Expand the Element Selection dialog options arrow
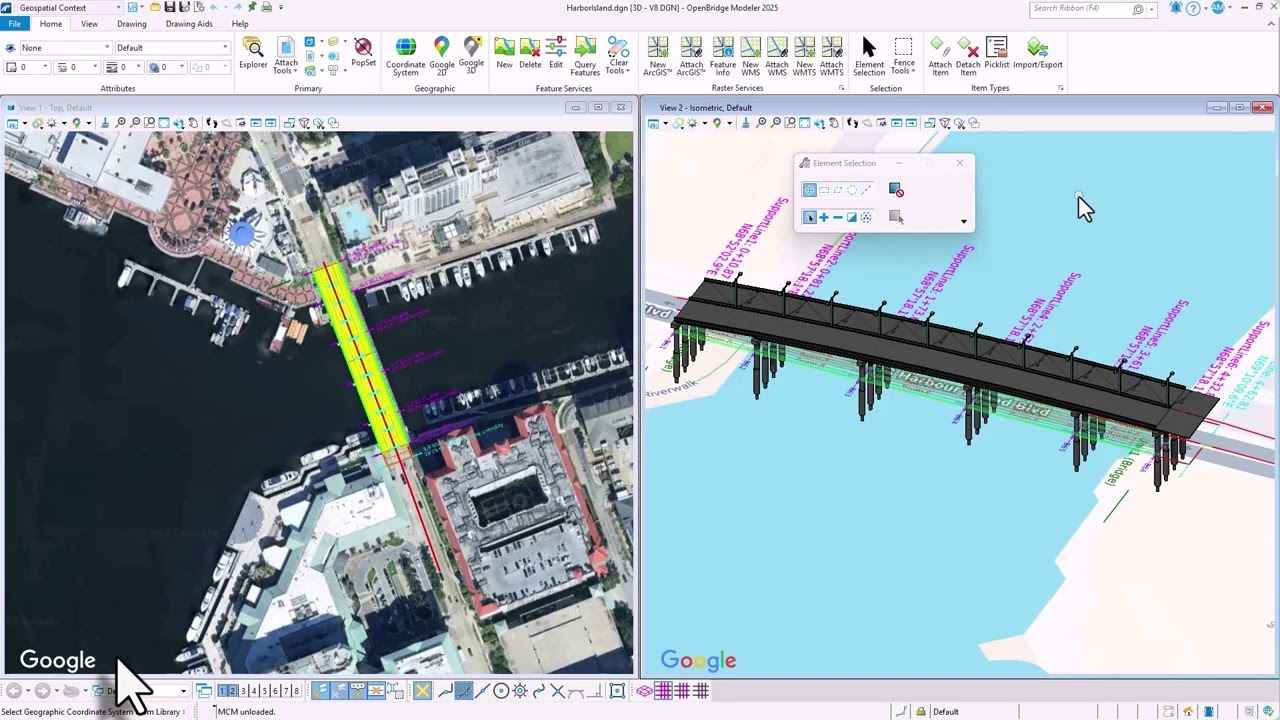This screenshot has height=720, width=1280. point(963,222)
